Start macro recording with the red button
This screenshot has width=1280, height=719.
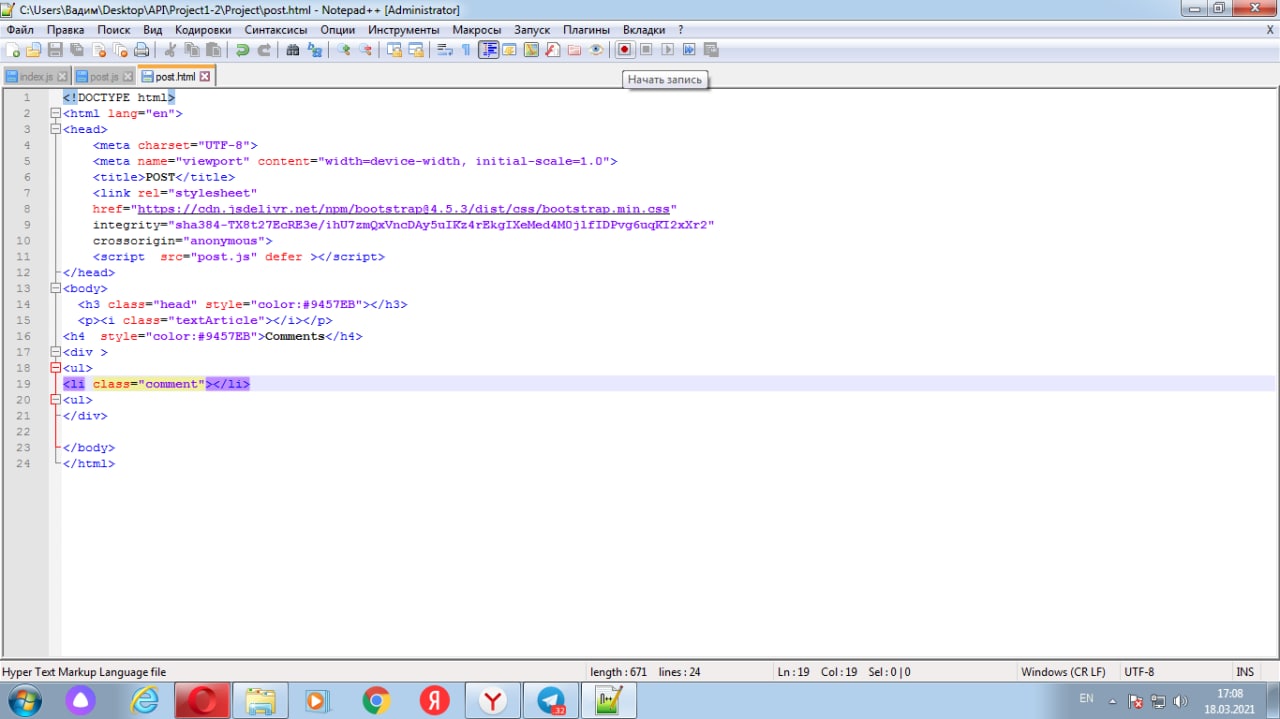point(624,50)
